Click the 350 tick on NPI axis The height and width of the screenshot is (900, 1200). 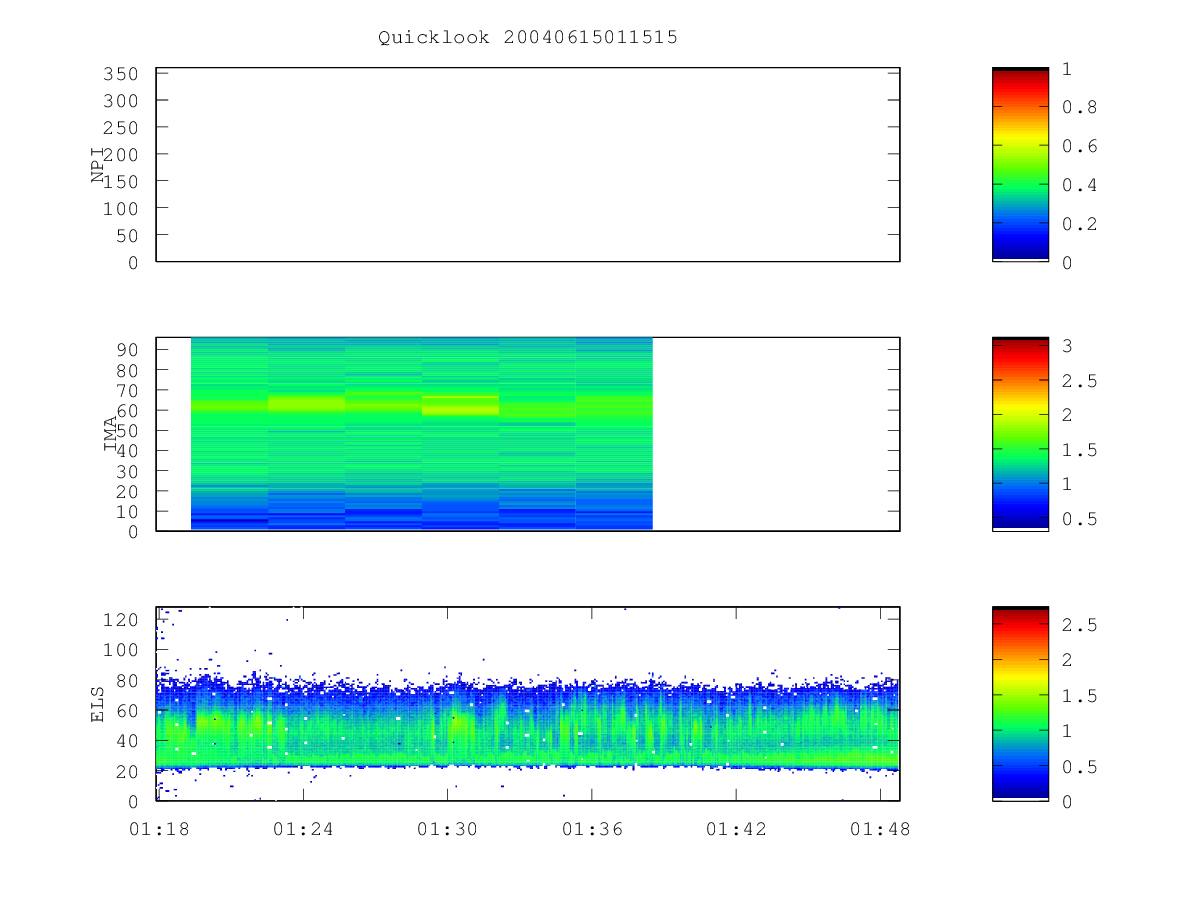[119, 74]
